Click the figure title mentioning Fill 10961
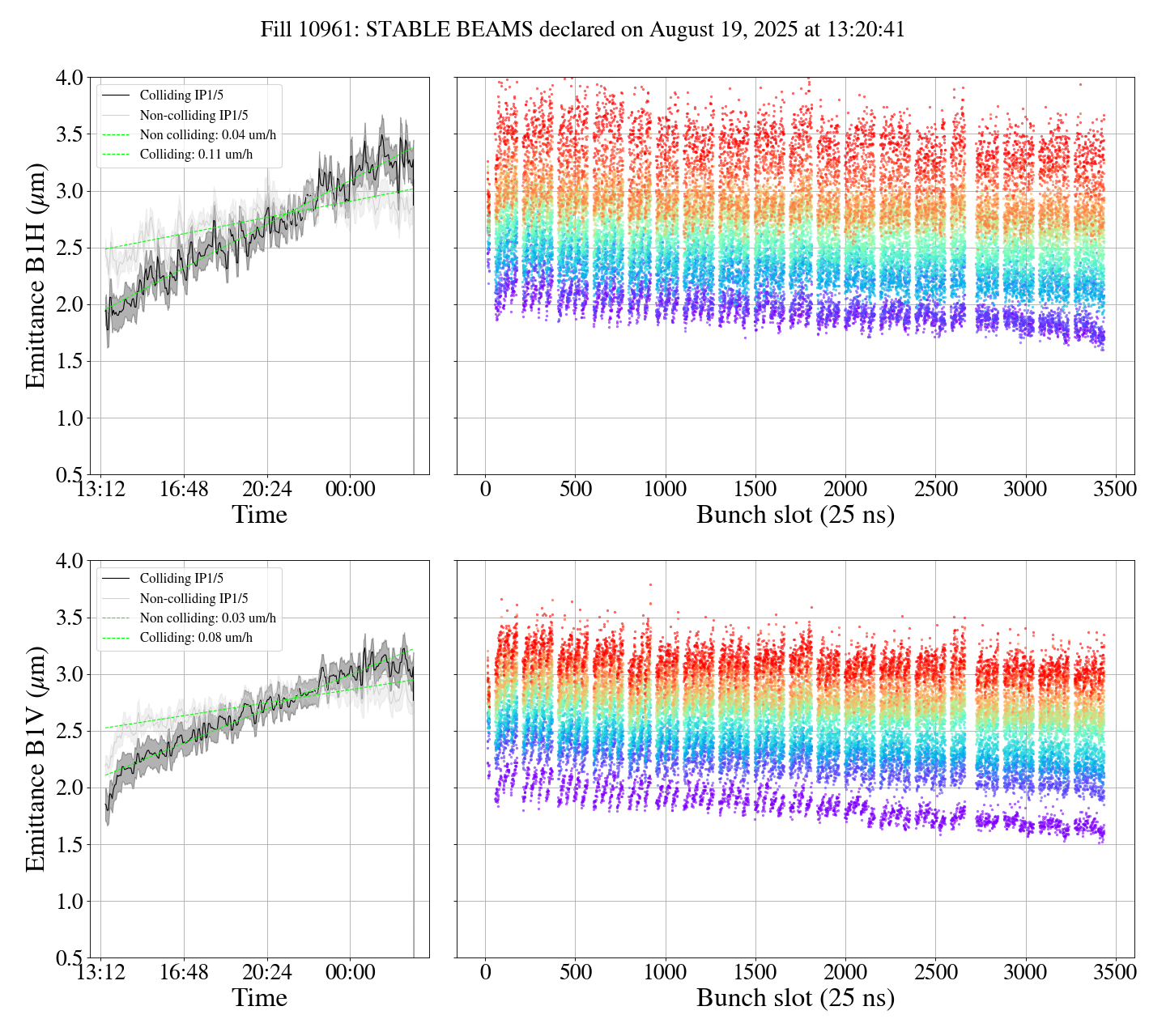 click(582, 30)
